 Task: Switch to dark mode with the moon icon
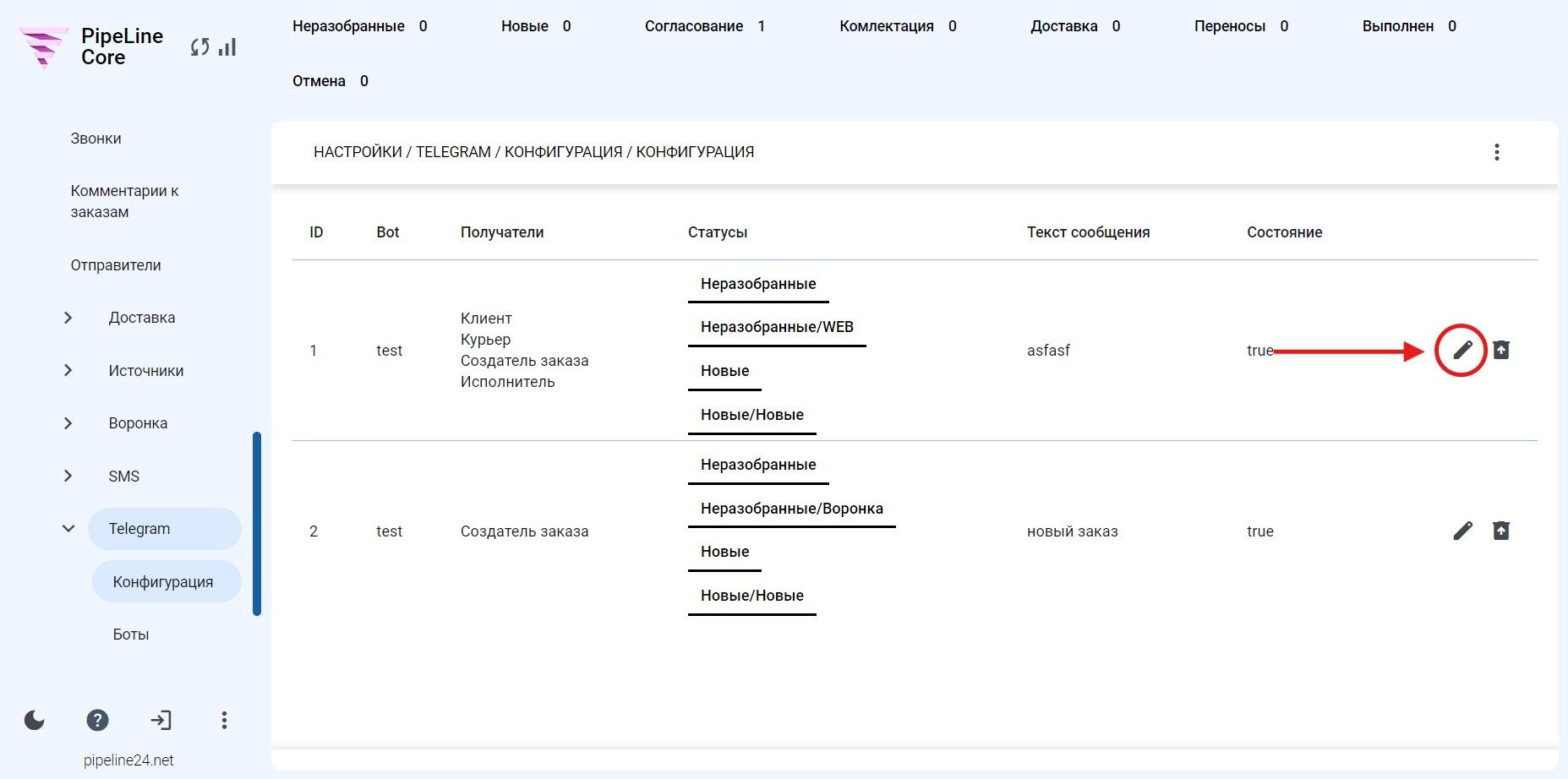pyautogui.click(x=35, y=720)
